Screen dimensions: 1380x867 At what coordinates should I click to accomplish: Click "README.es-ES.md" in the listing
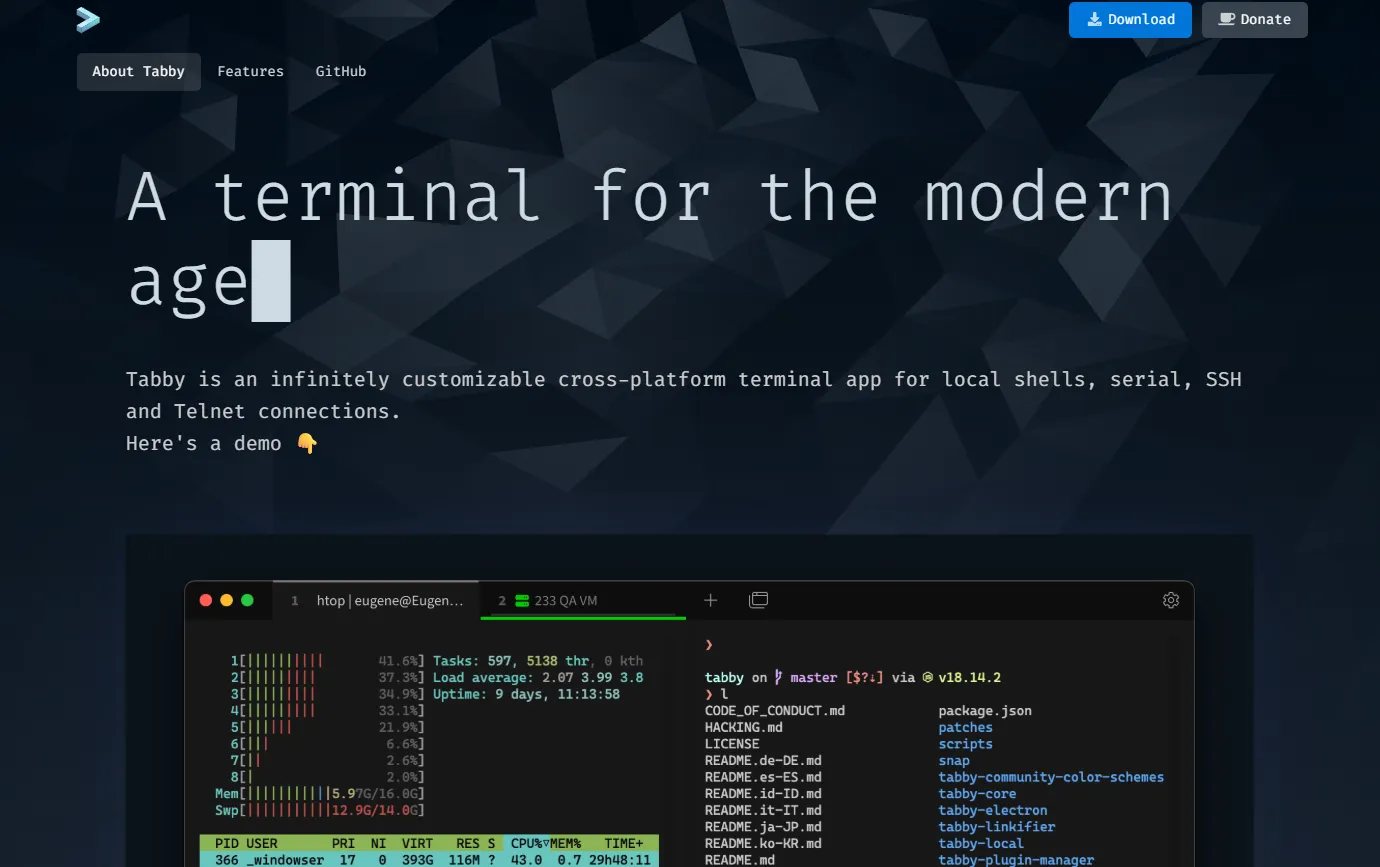coord(763,777)
